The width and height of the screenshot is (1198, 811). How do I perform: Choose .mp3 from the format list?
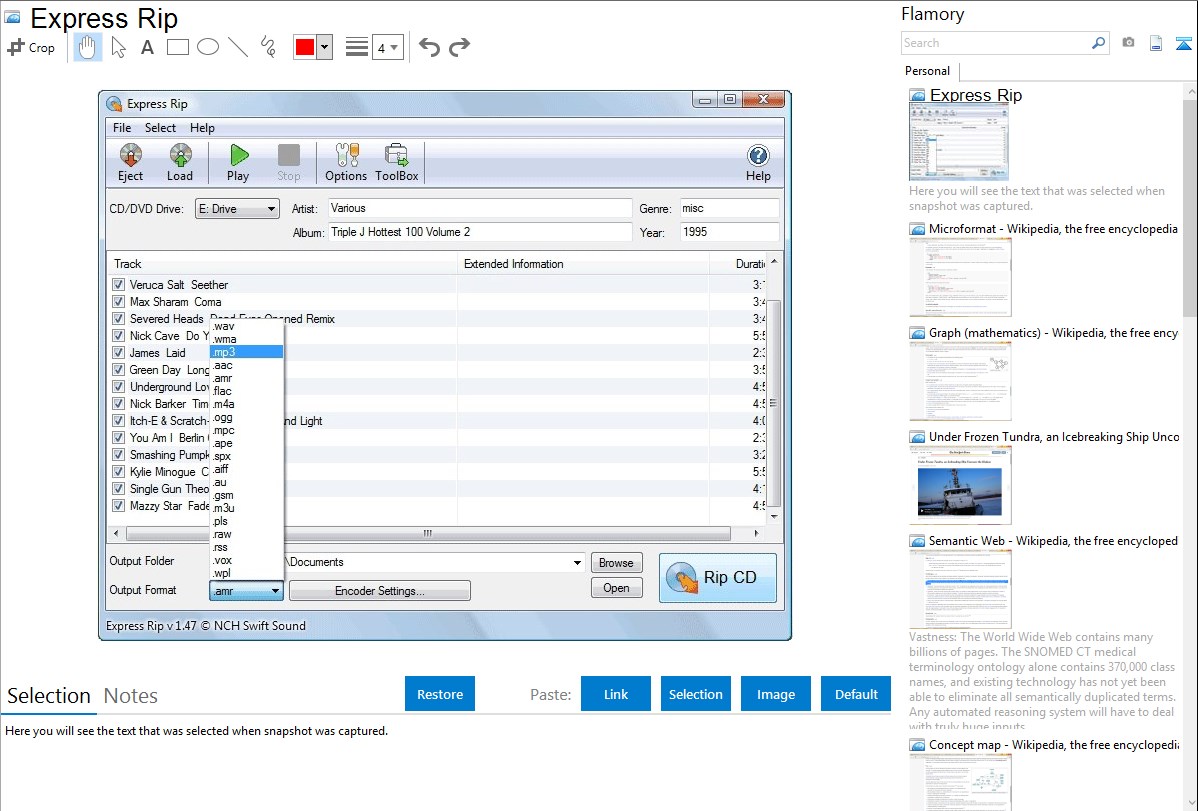(x=246, y=352)
